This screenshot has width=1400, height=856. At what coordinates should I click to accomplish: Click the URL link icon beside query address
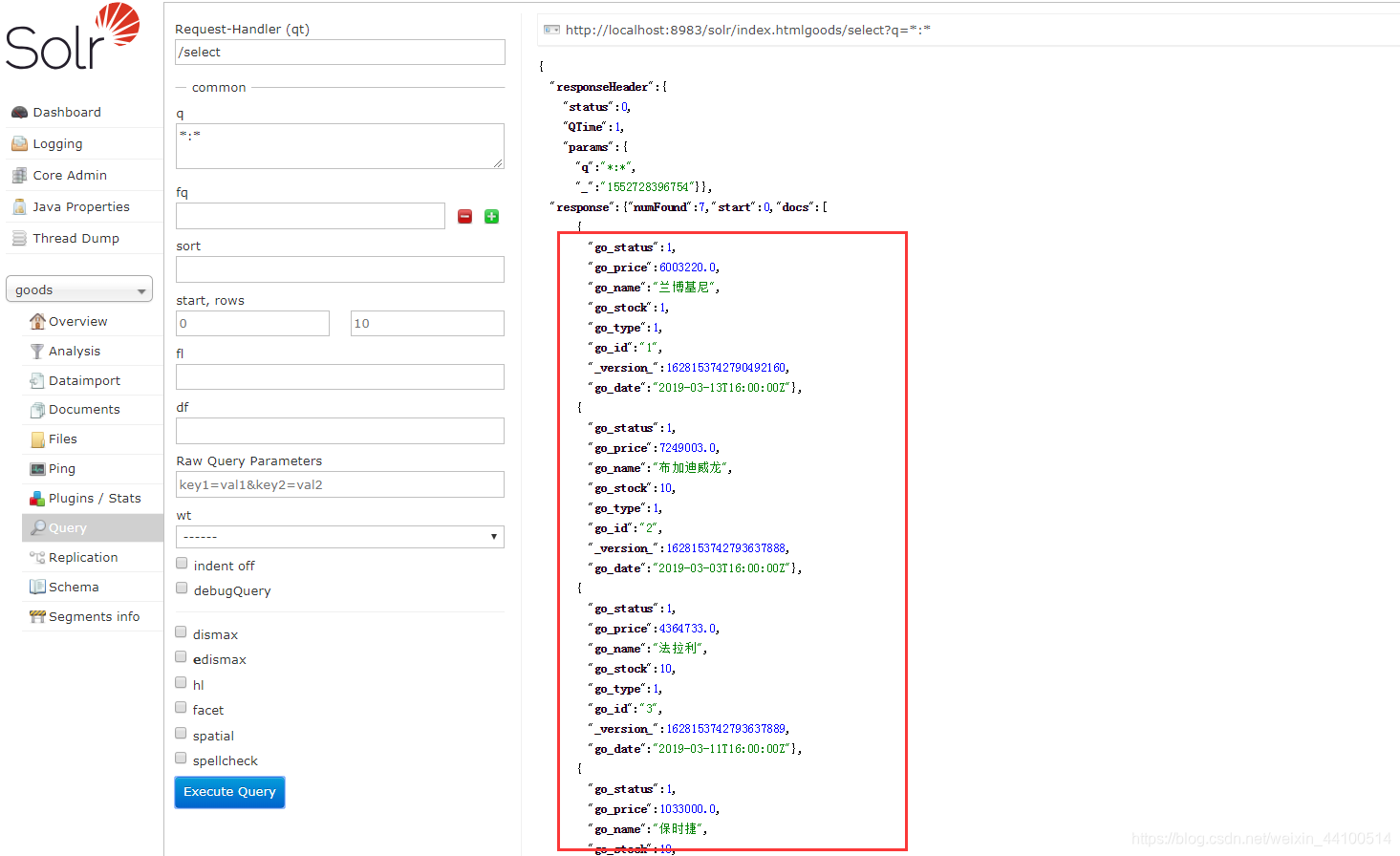point(551,31)
